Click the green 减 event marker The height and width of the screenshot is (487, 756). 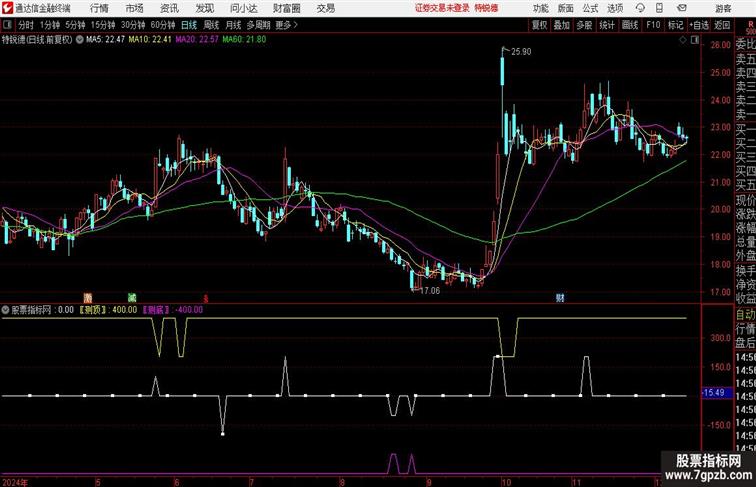point(132,298)
